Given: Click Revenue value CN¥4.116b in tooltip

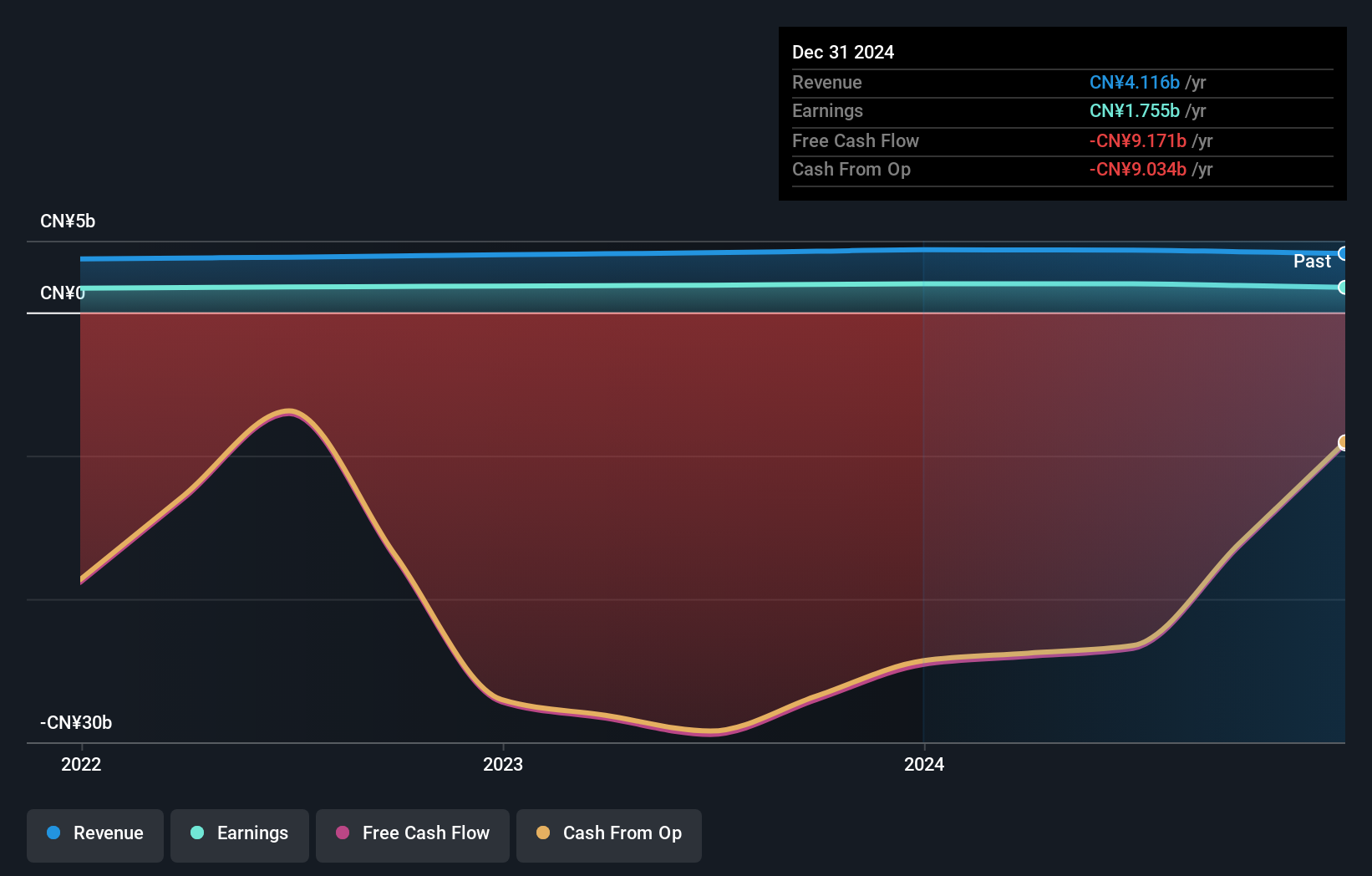Looking at the screenshot, I should (1135, 83).
